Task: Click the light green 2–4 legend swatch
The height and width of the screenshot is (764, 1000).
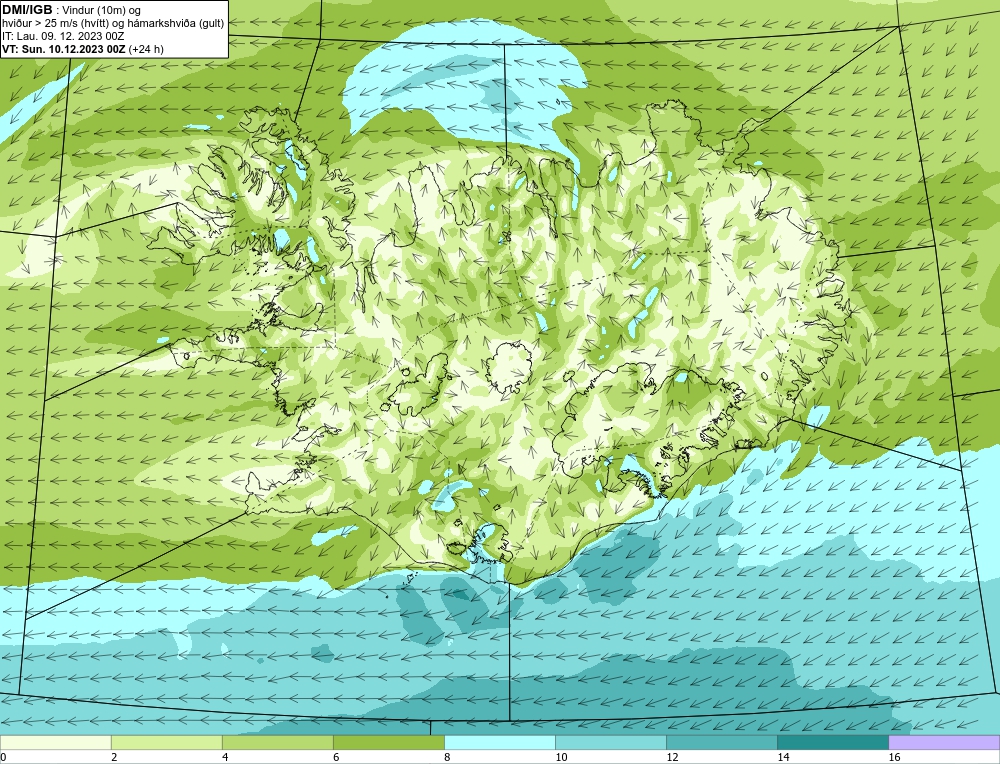Action: point(166,742)
